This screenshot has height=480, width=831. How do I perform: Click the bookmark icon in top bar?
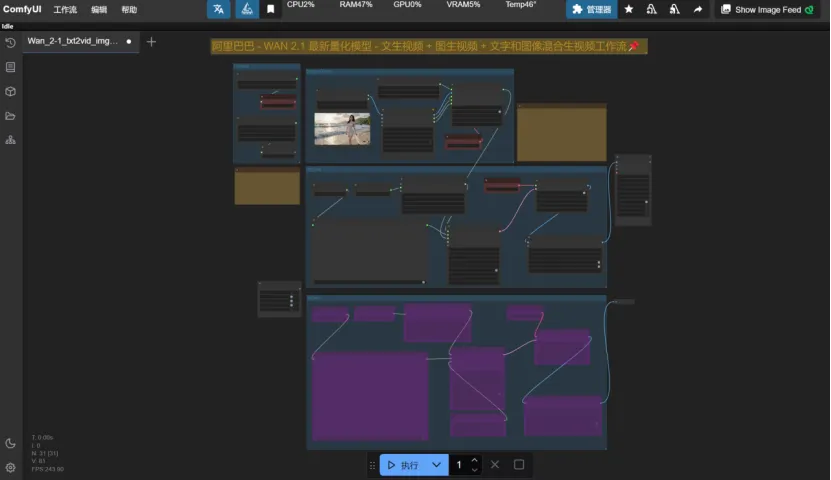pos(270,9)
